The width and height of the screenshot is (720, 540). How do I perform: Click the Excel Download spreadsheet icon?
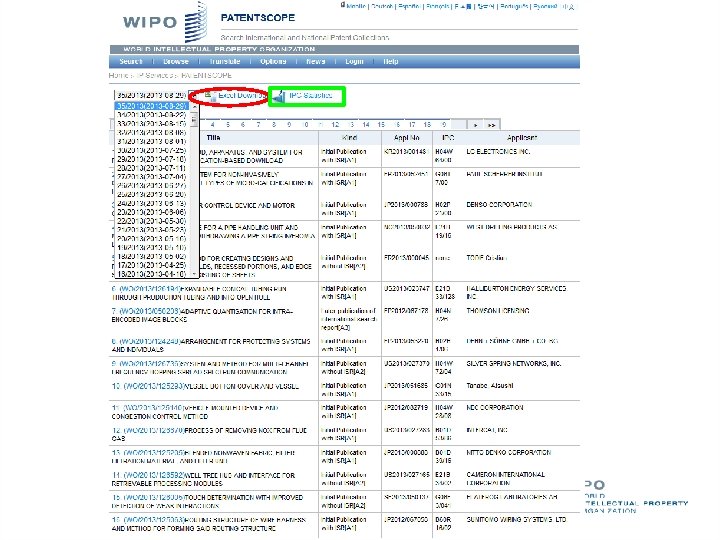[x=210, y=96]
